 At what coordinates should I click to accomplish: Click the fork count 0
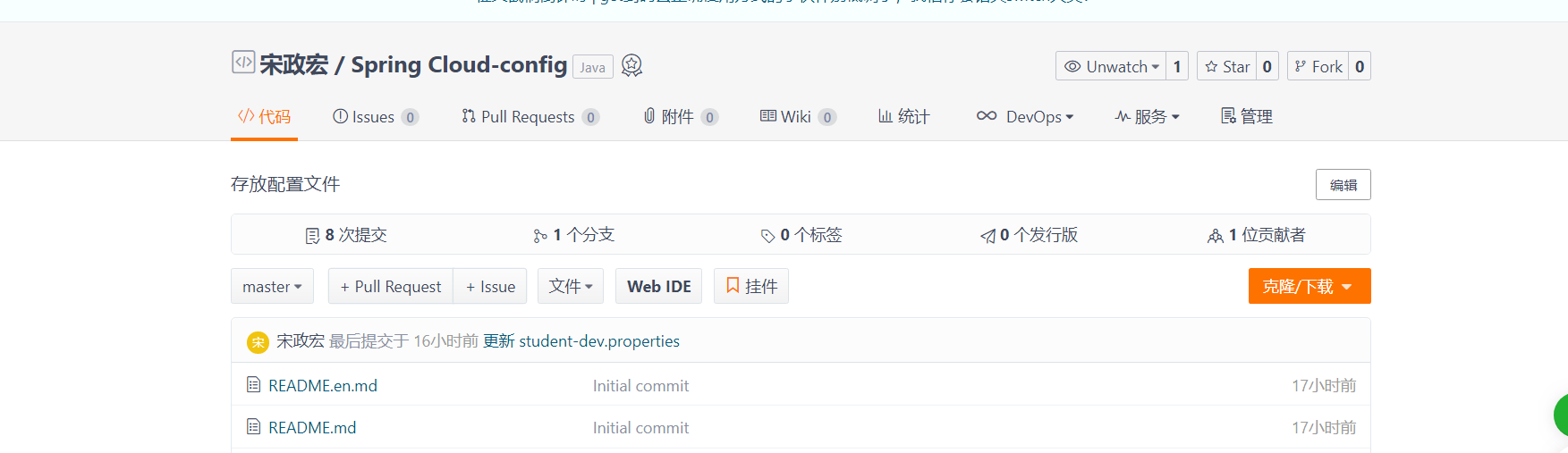[x=1360, y=66]
